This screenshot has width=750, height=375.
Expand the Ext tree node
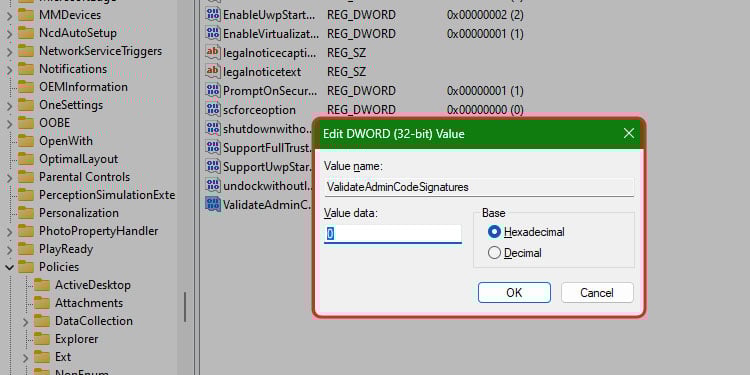(x=26, y=357)
